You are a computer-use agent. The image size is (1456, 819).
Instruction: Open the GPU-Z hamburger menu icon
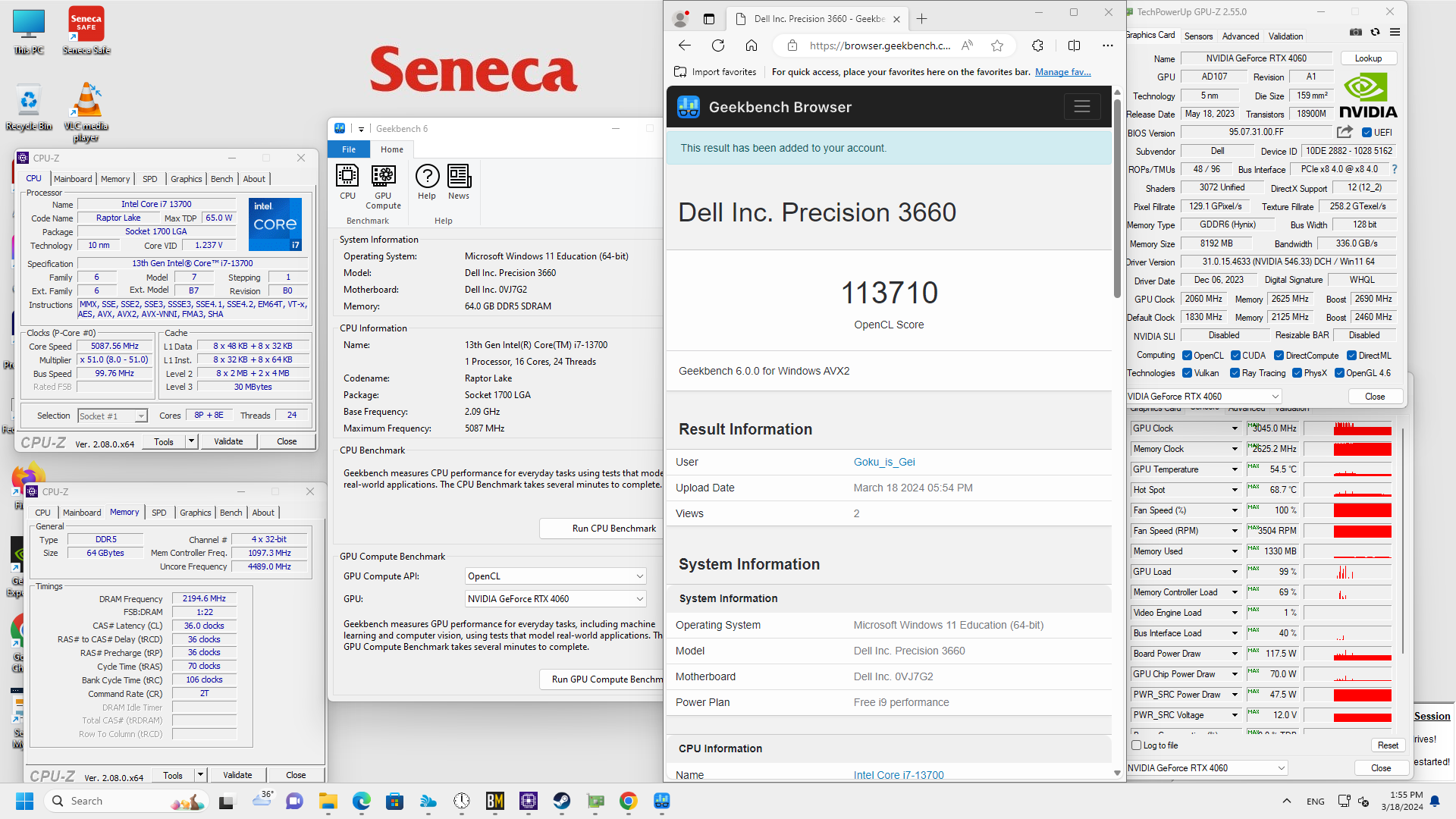coord(1395,33)
